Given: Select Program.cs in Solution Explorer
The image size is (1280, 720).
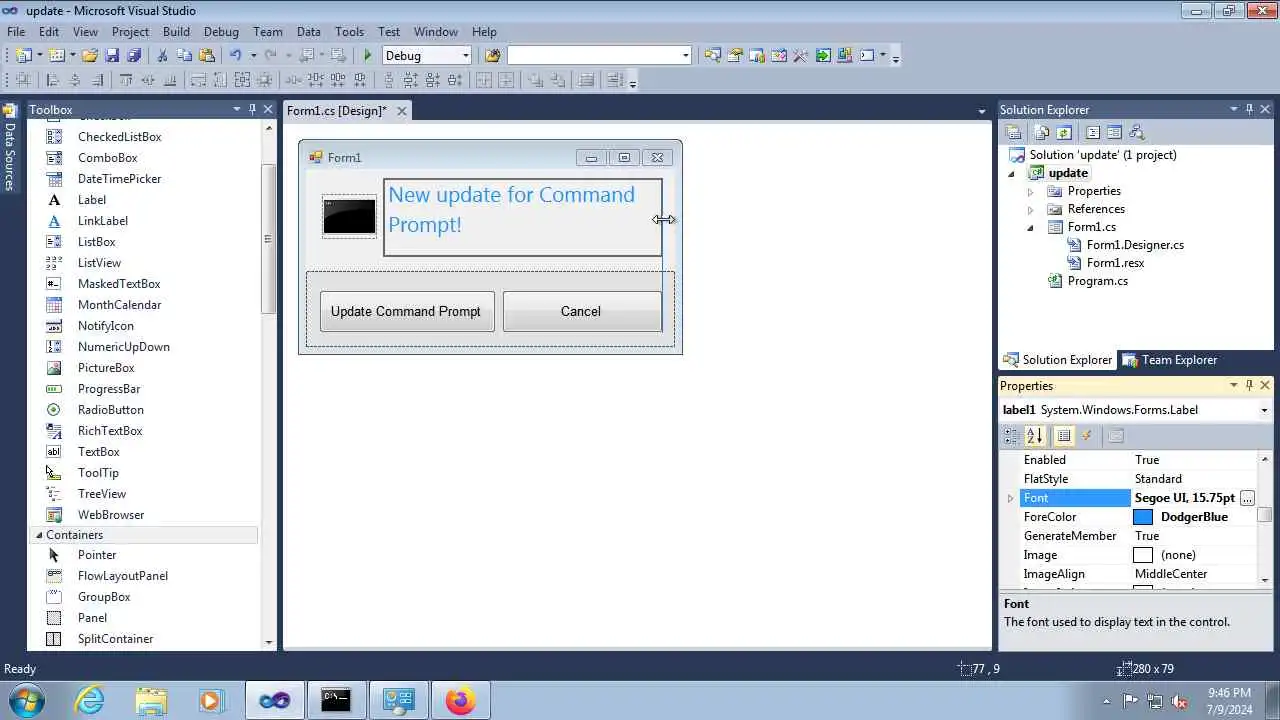Looking at the screenshot, I should tap(1097, 281).
